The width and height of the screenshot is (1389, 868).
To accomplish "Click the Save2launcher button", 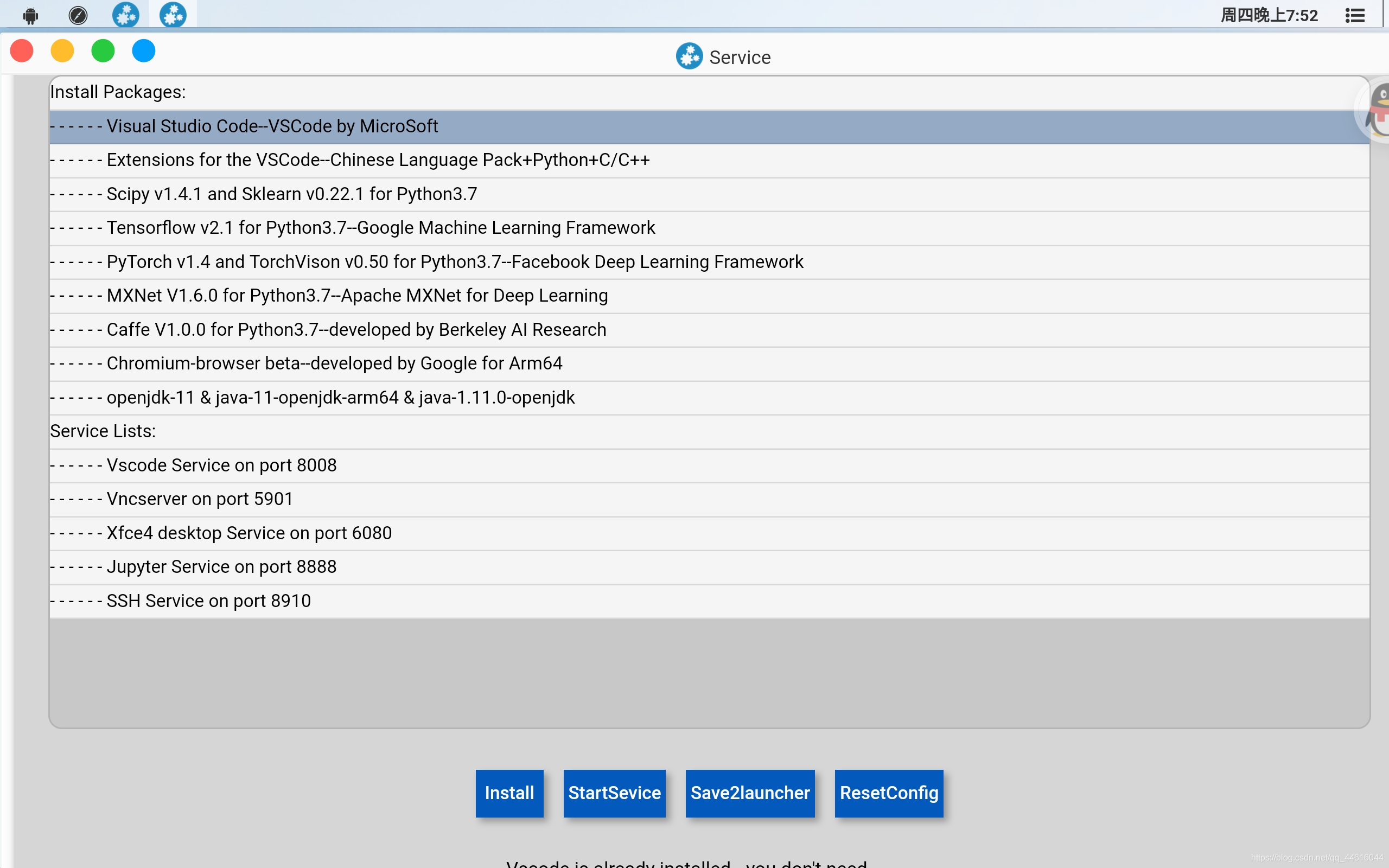I will [x=750, y=793].
